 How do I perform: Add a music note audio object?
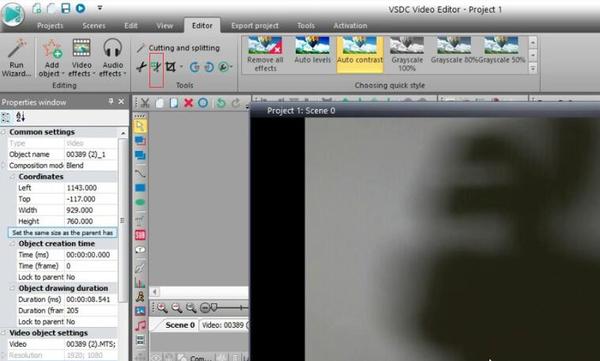[140, 326]
